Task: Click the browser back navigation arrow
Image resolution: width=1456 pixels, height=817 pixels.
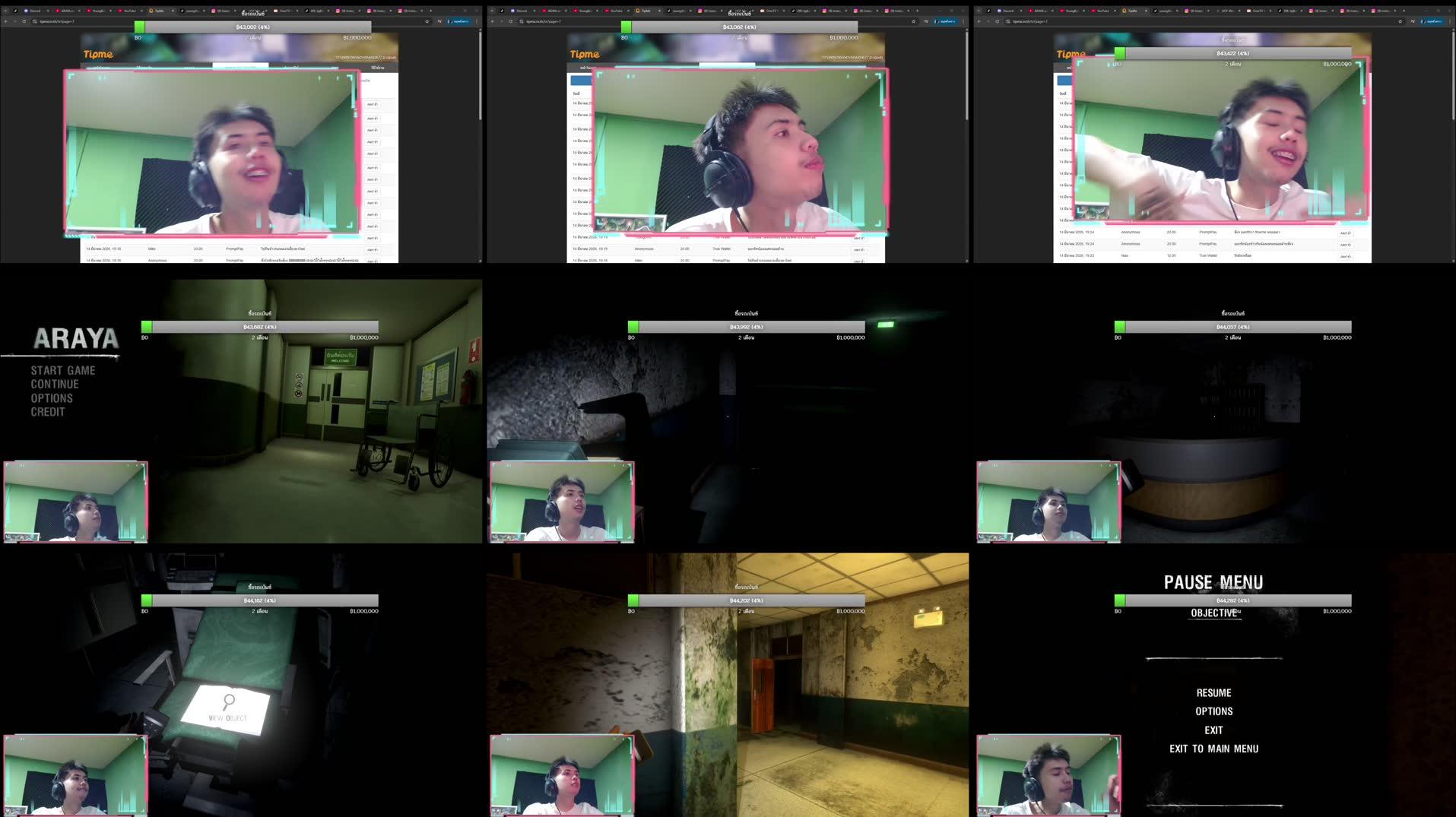Action: [x=6, y=22]
